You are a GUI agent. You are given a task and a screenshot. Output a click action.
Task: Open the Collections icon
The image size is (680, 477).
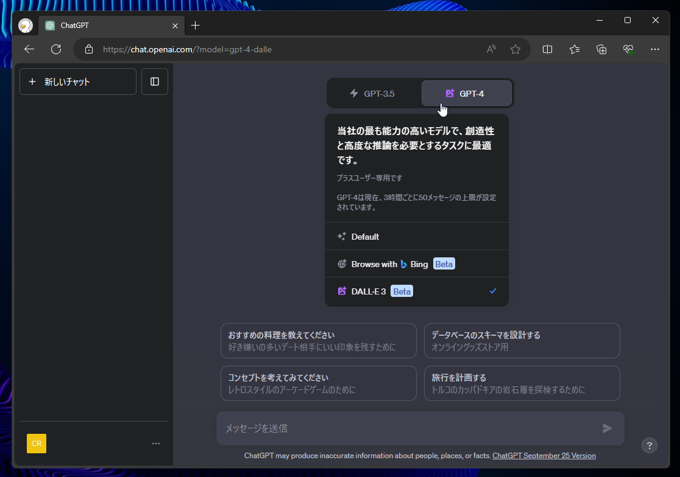tap(602, 49)
